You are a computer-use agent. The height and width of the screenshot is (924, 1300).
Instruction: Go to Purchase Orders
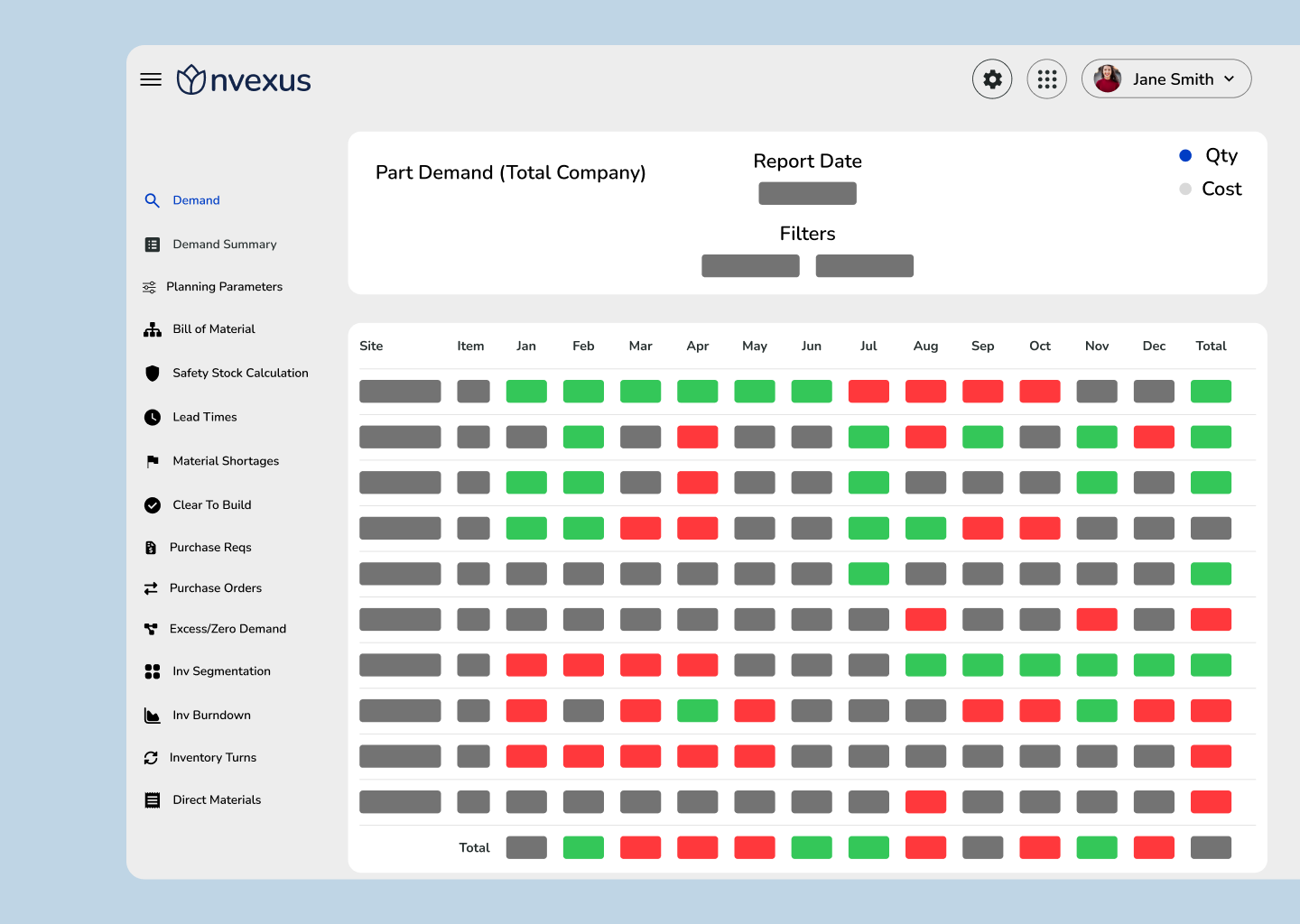[x=216, y=588]
